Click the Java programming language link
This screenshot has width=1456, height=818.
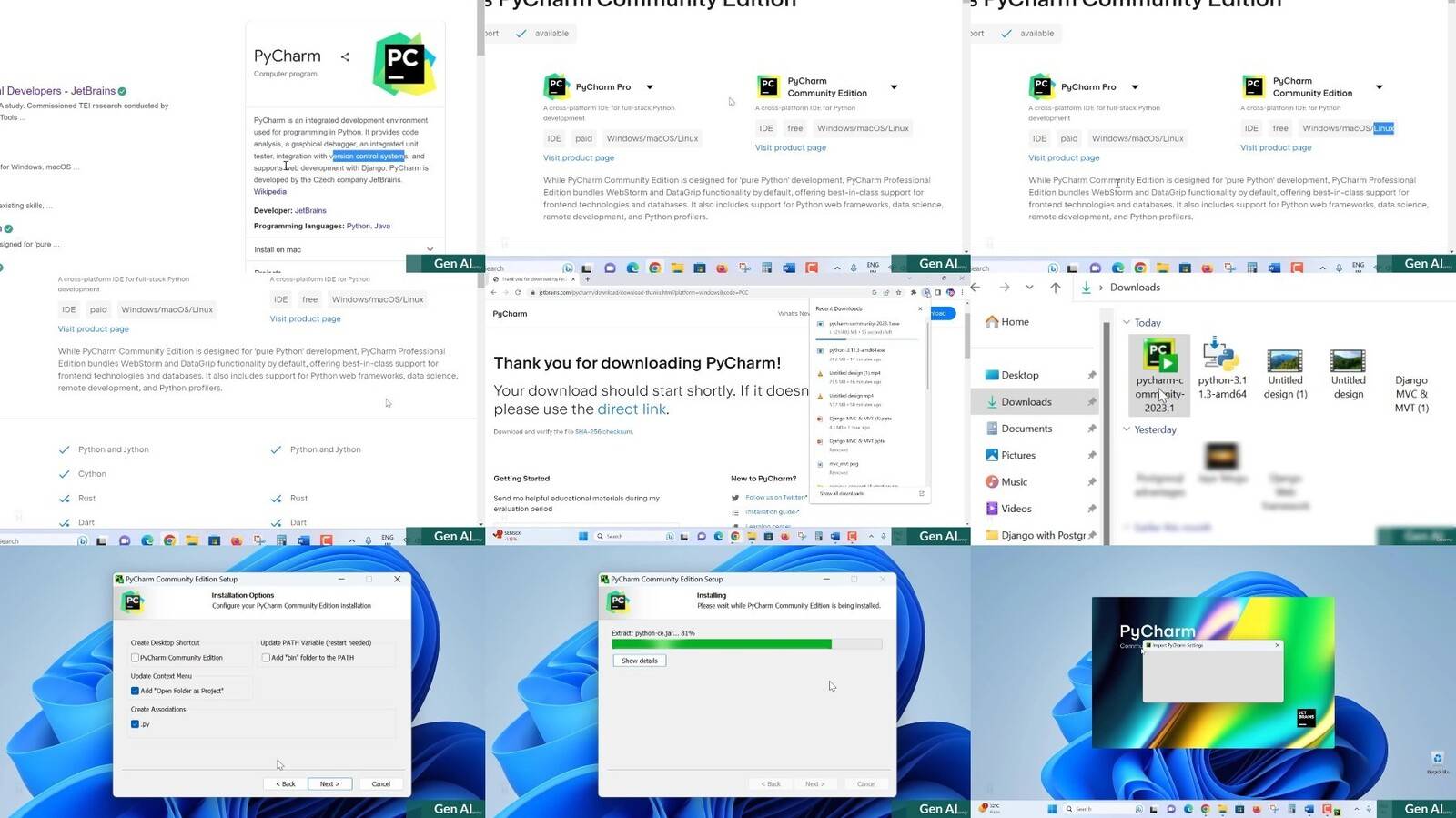pyautogui.click(x=382, y=226)
